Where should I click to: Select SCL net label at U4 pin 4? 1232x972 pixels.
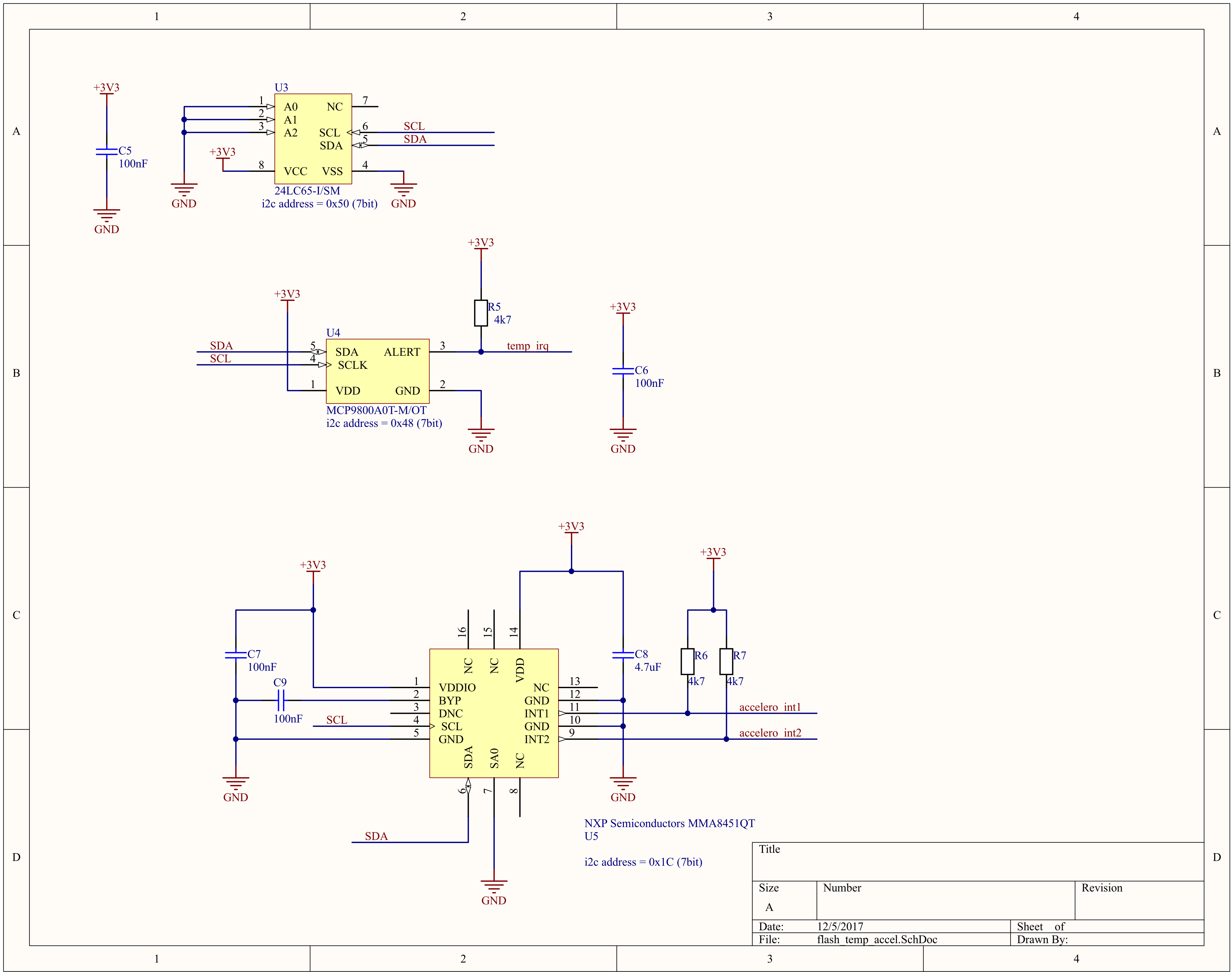pos(220,358)
